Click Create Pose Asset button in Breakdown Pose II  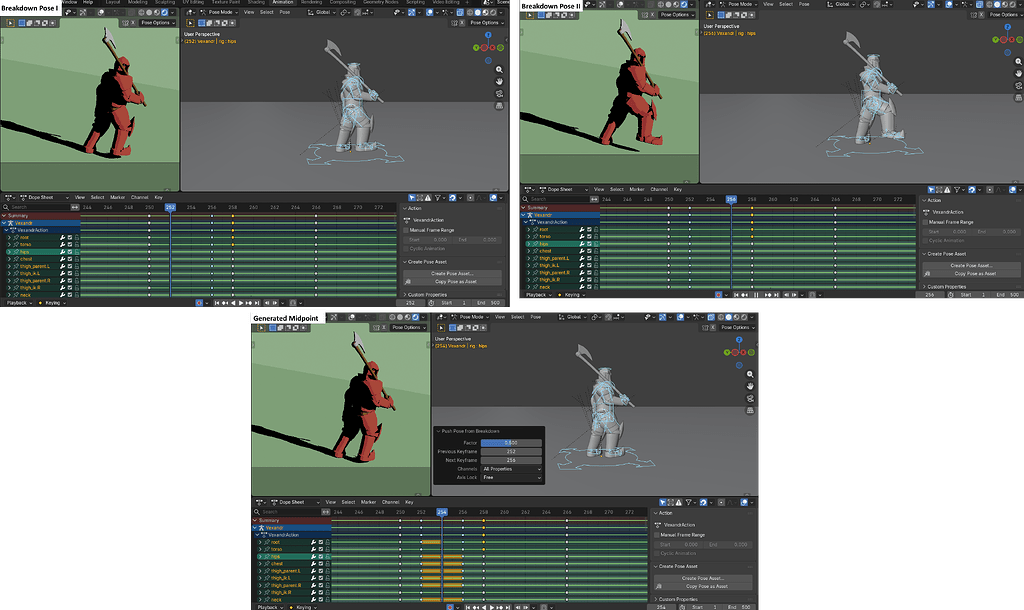point(972,266)
